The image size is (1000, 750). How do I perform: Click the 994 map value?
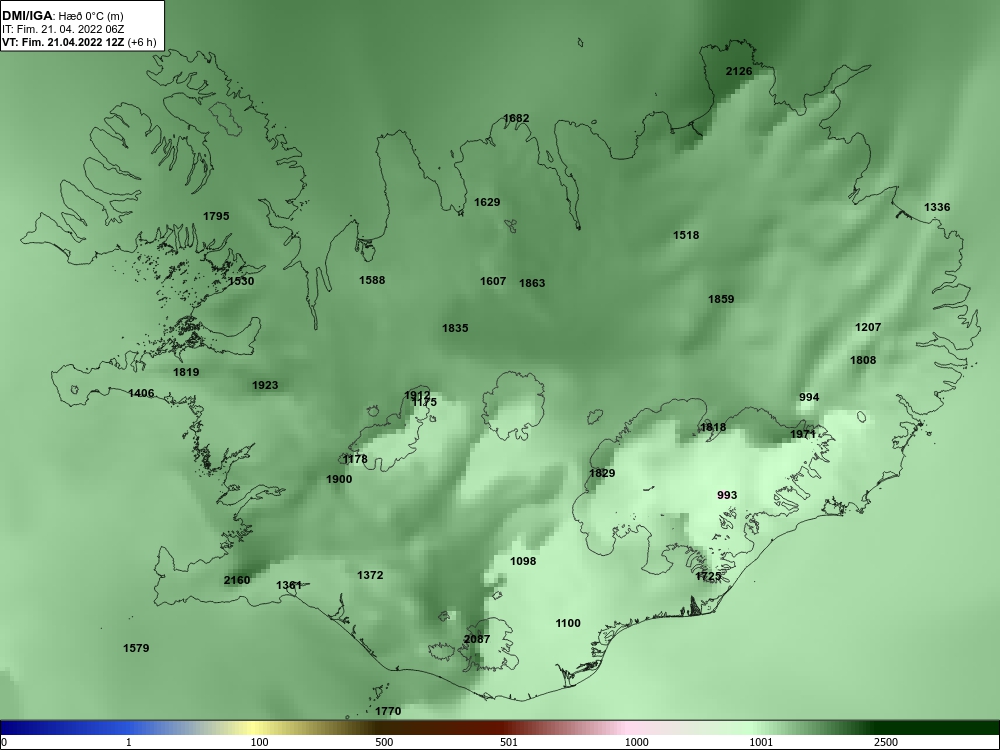click(809, 397)
